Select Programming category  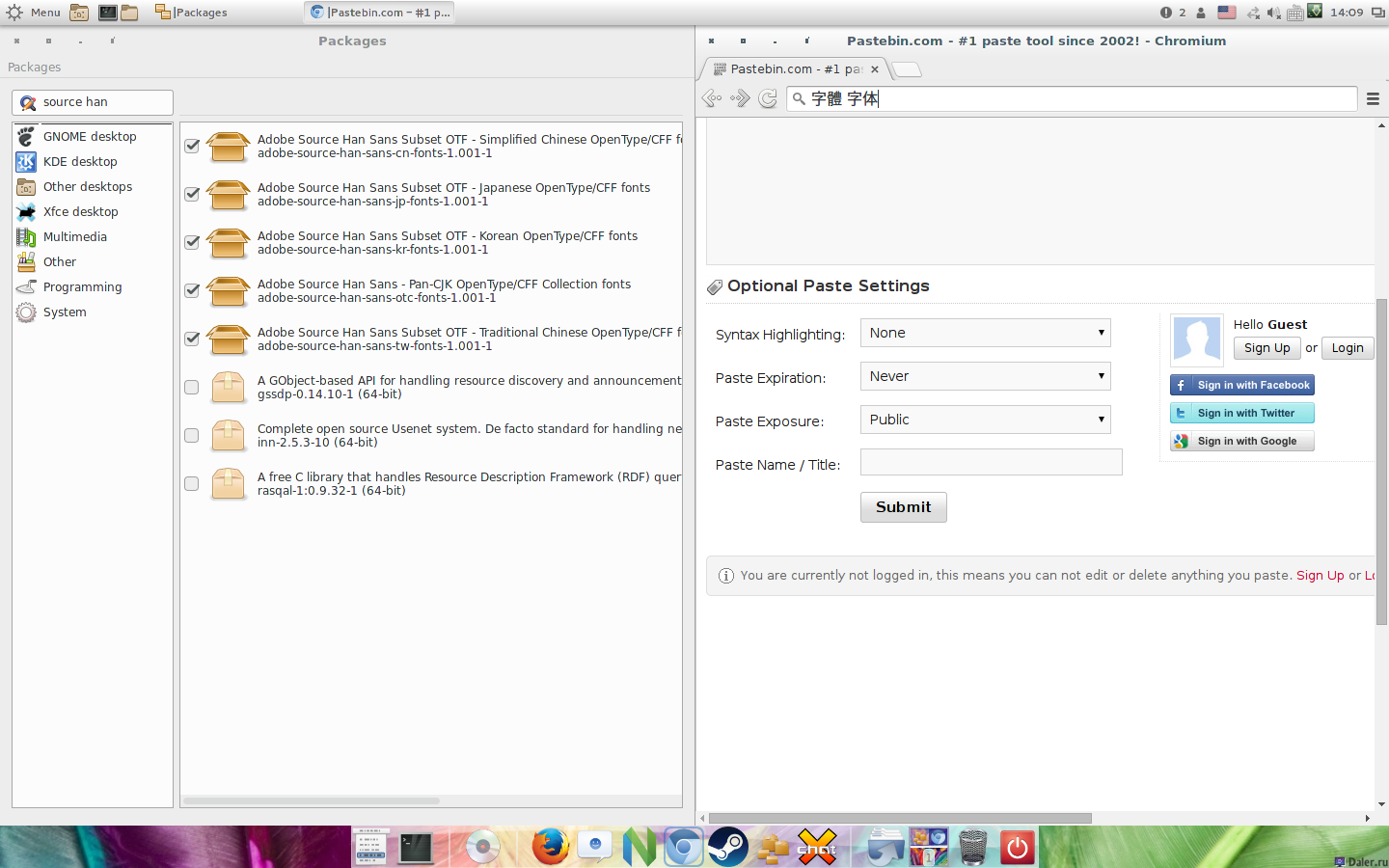click(x=93, y=287)
